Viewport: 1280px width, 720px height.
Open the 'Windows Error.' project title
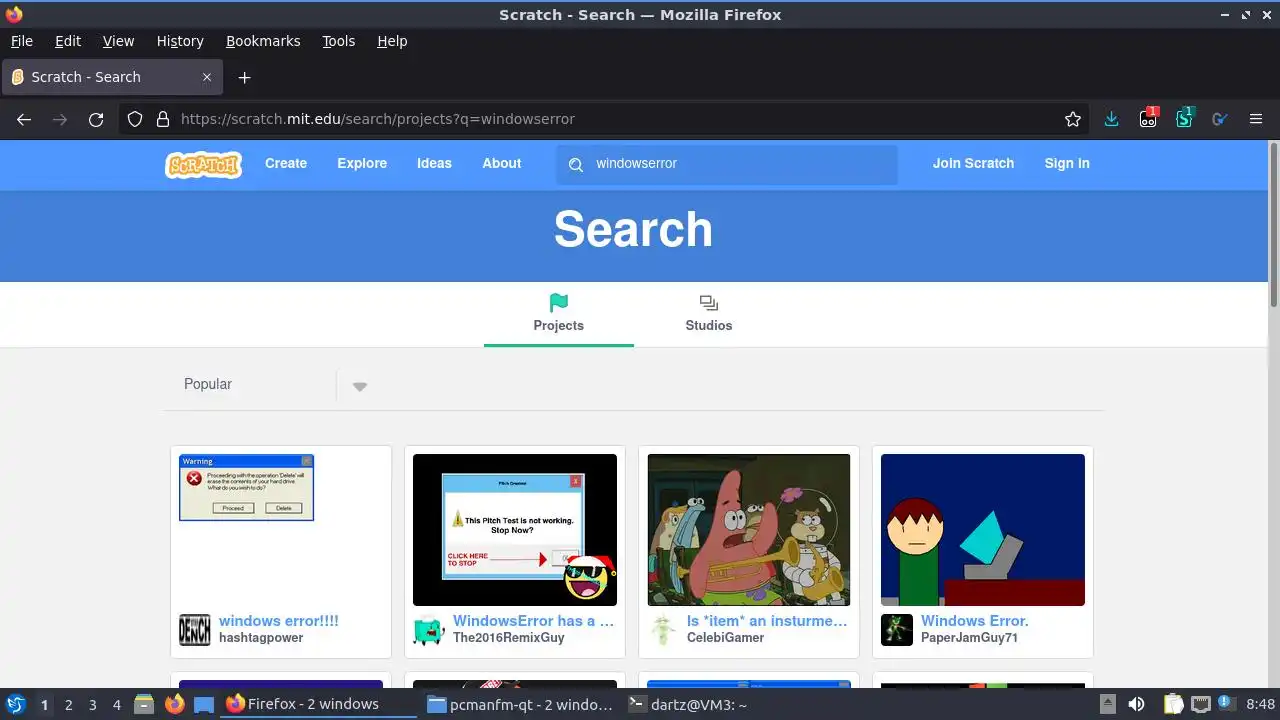point(975,621)
